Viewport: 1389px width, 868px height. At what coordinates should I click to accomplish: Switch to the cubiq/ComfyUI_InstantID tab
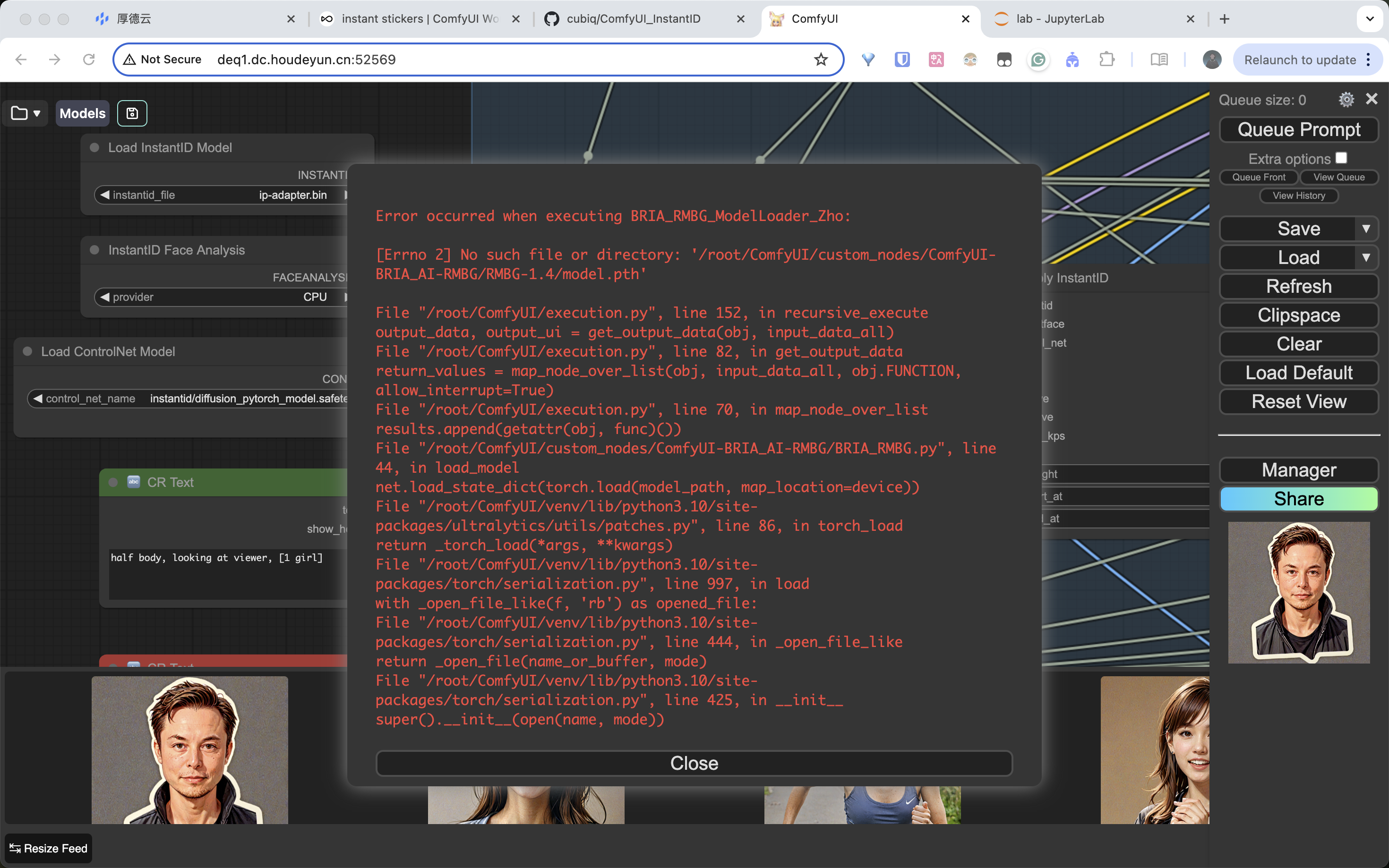pos(634,19)
